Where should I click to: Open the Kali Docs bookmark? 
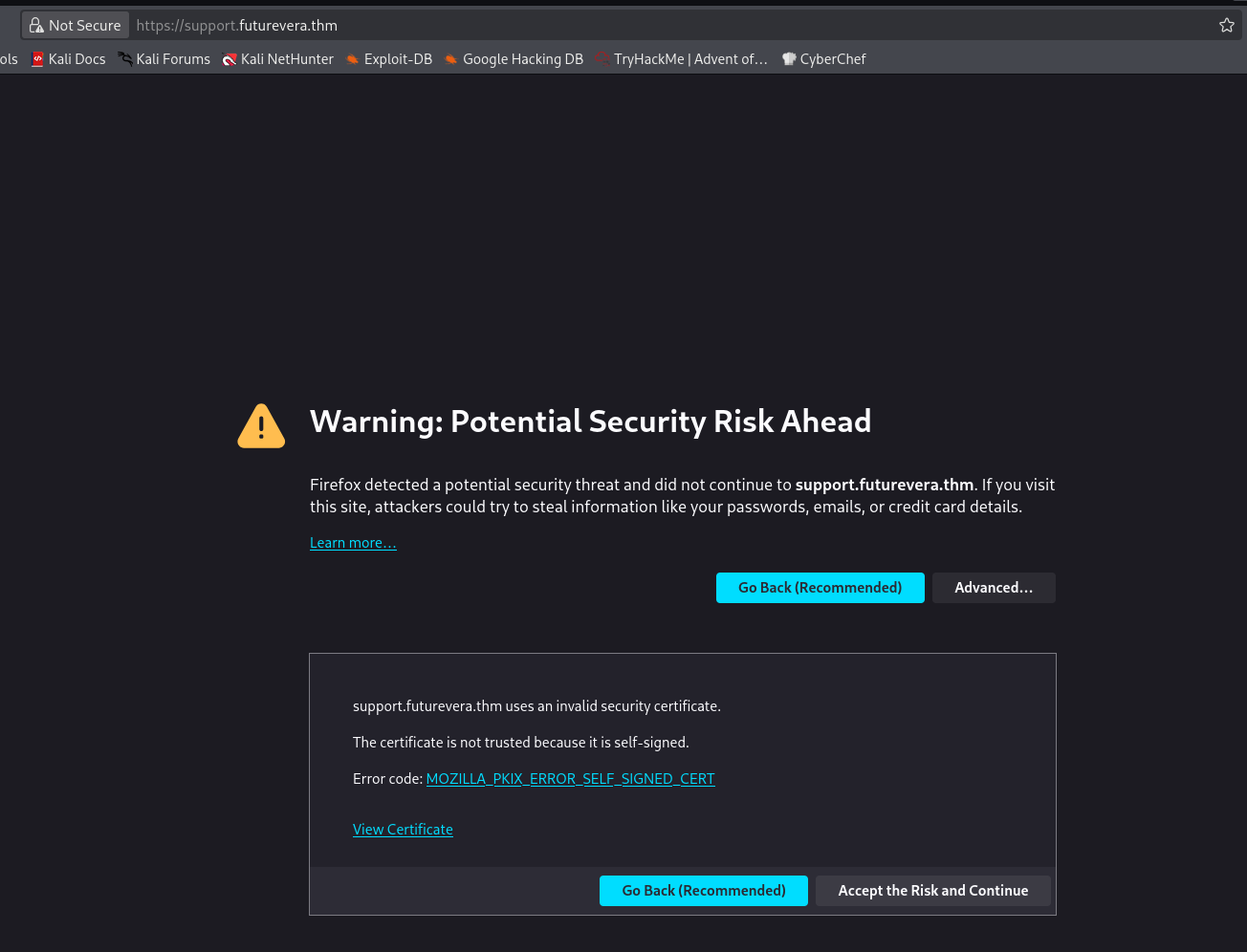pos(68,59)
